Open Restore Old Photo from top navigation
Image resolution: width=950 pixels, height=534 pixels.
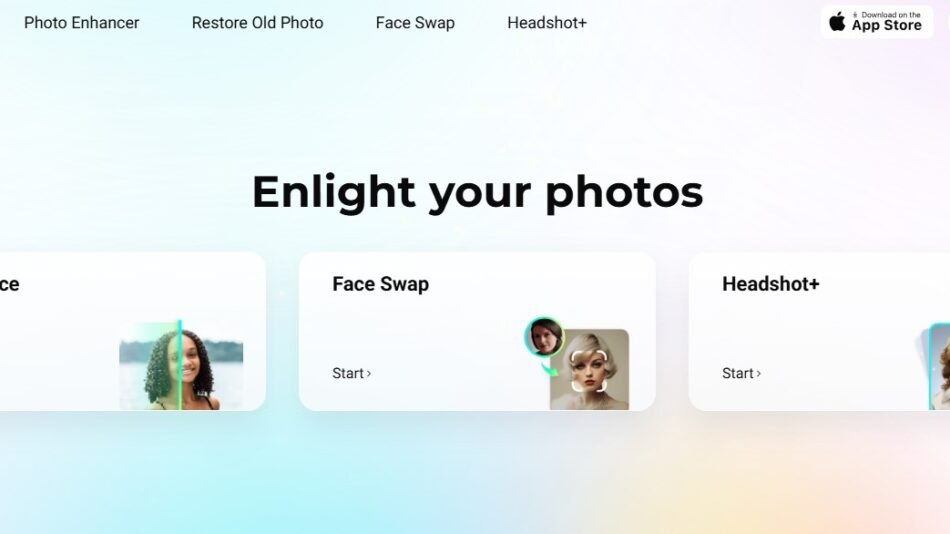point(257,23)
